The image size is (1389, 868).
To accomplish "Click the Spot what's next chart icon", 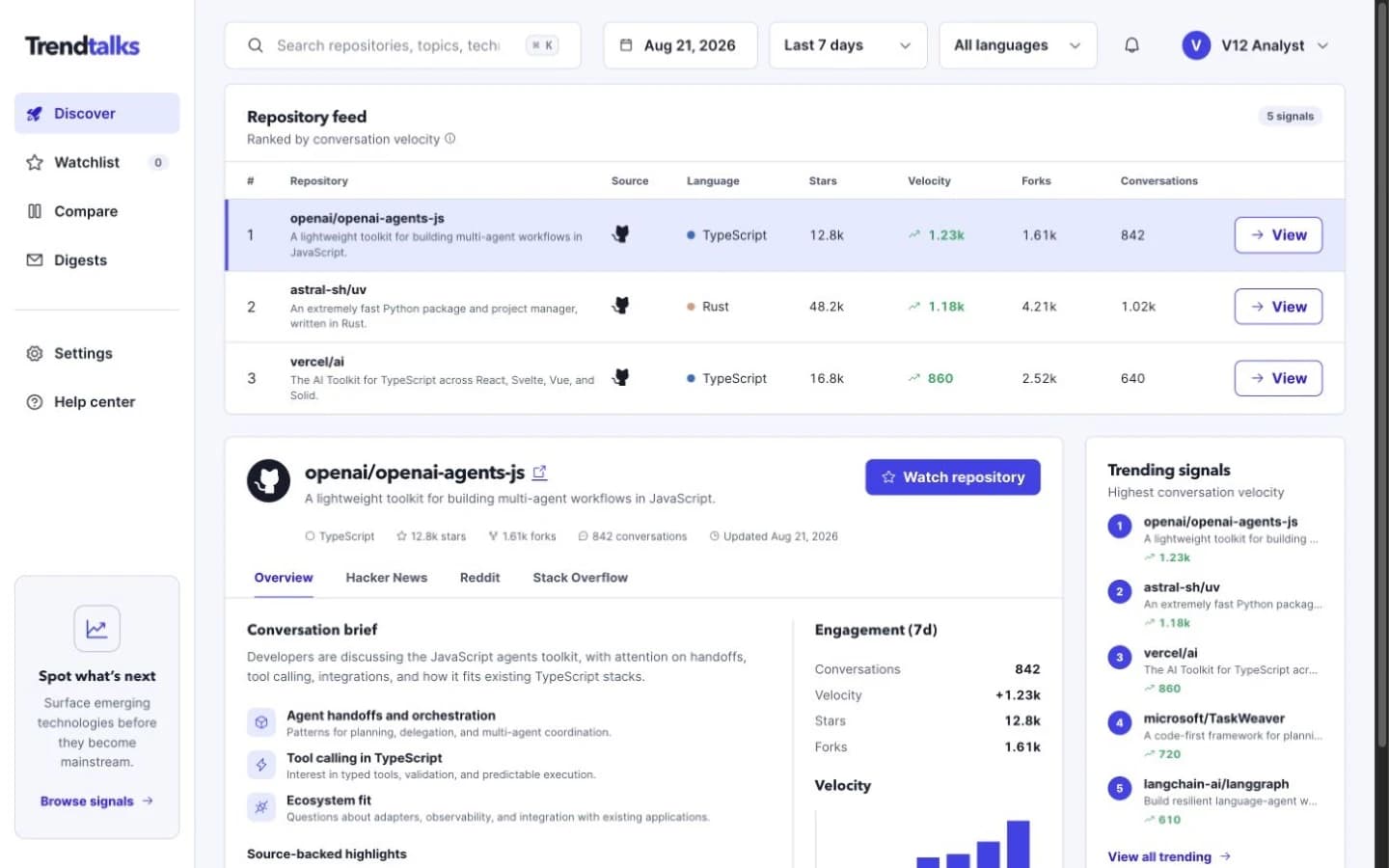I will pyautogui.click(x=96, y=629).
